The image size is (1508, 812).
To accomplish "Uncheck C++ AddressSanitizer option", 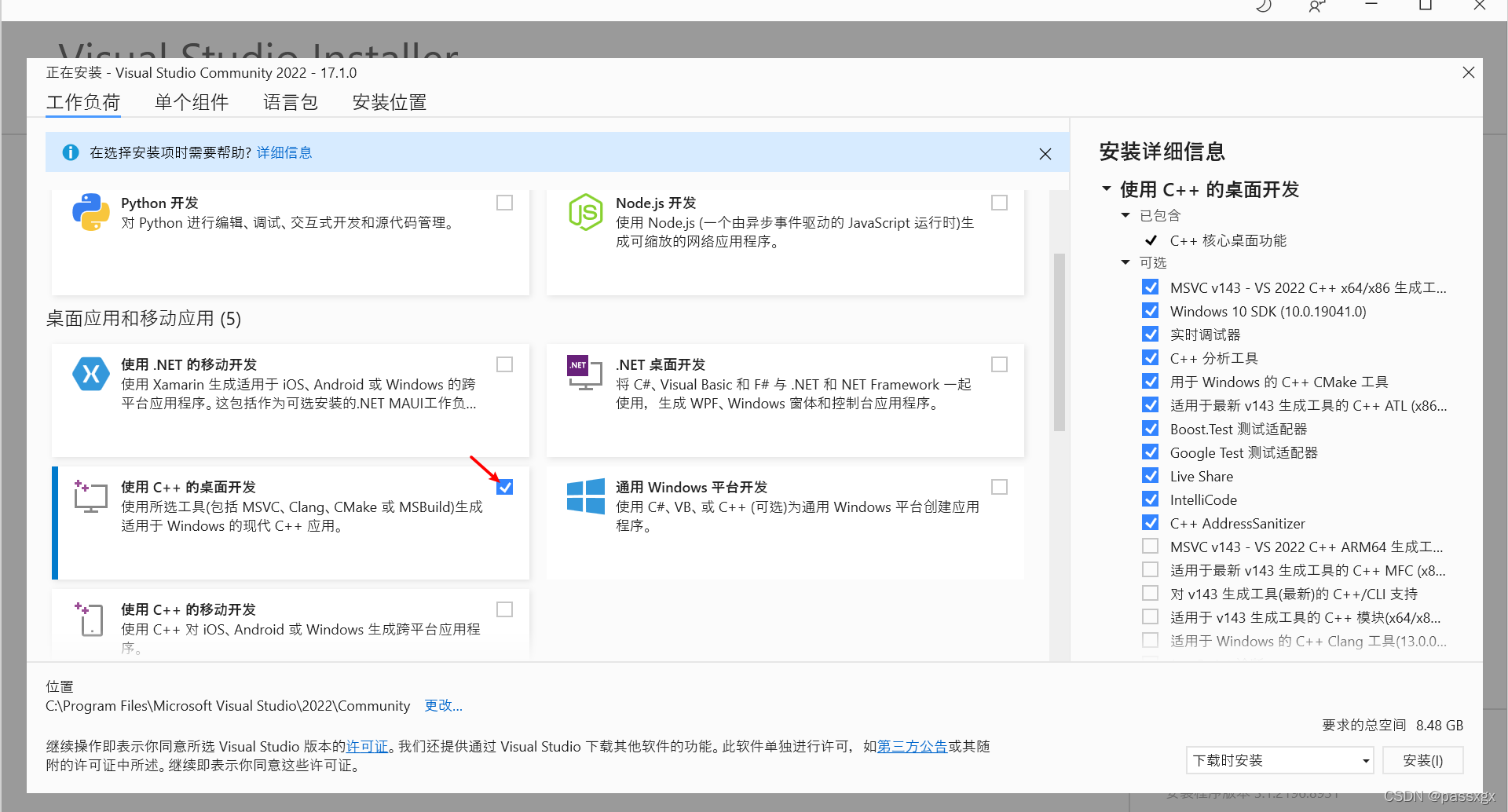I will (1151, 523).
